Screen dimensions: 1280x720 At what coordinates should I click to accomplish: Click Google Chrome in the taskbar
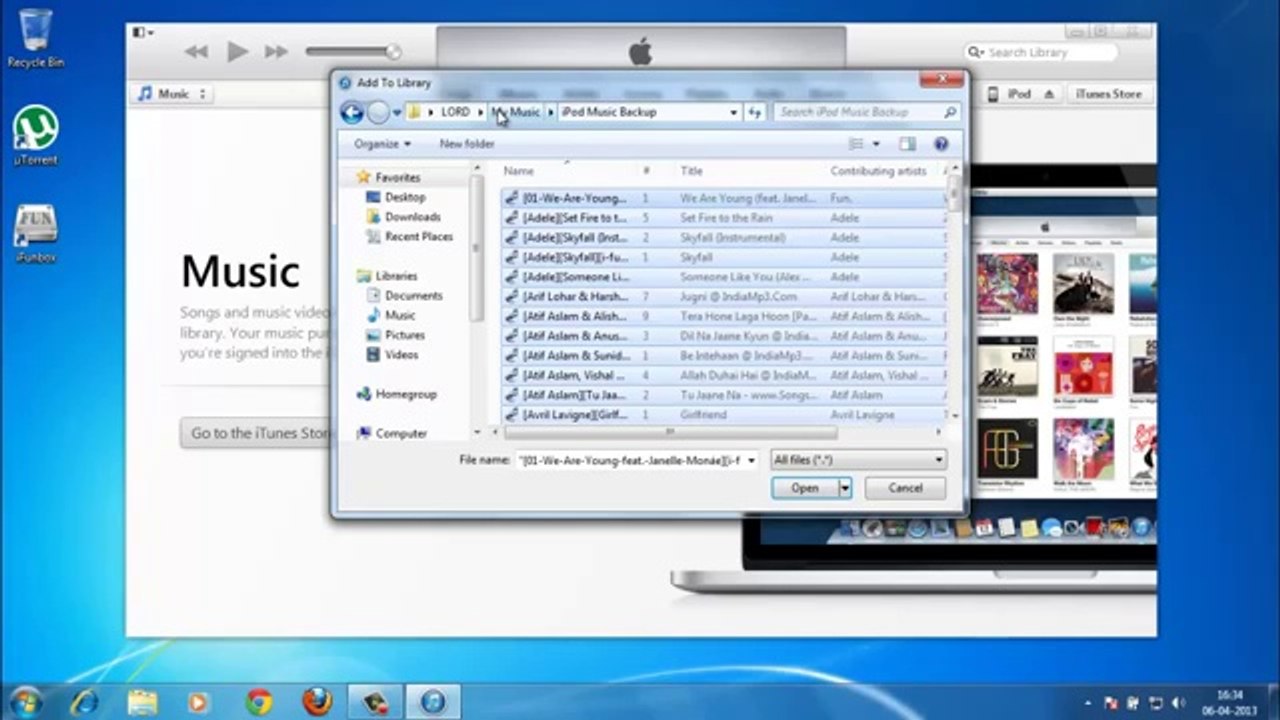tap(259, 701)
